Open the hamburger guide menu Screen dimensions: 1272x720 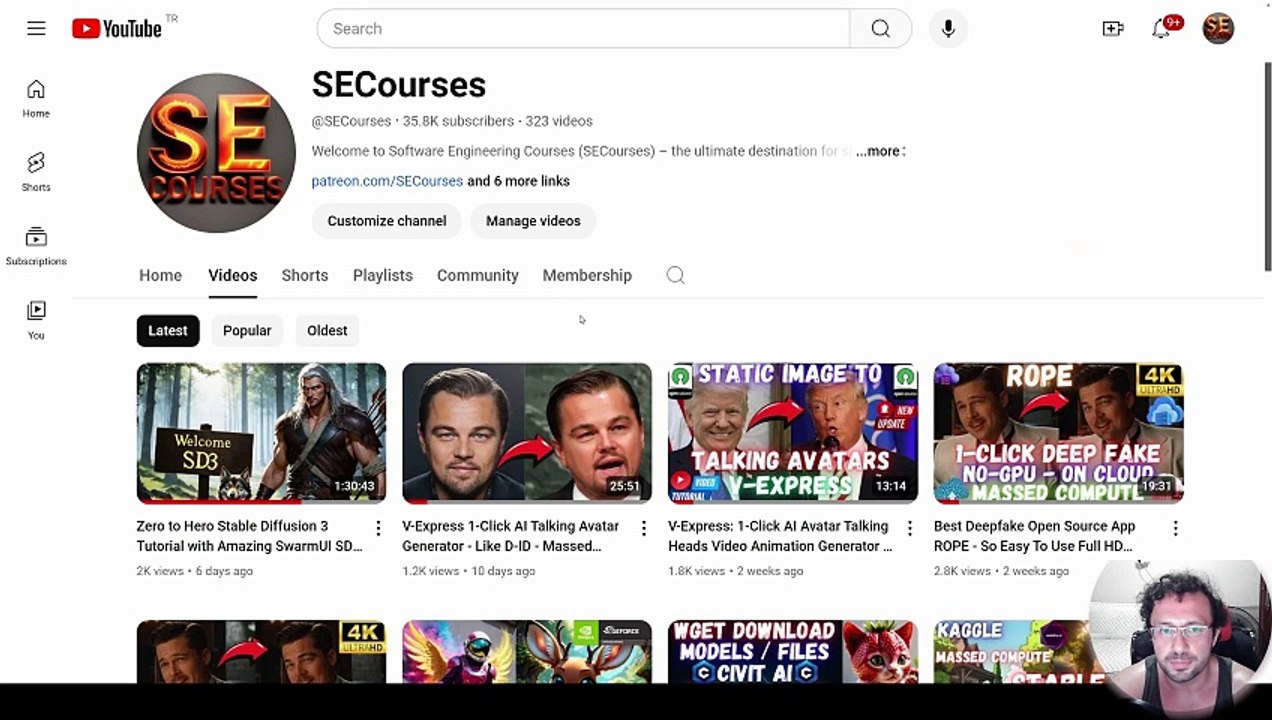(36, 29)
